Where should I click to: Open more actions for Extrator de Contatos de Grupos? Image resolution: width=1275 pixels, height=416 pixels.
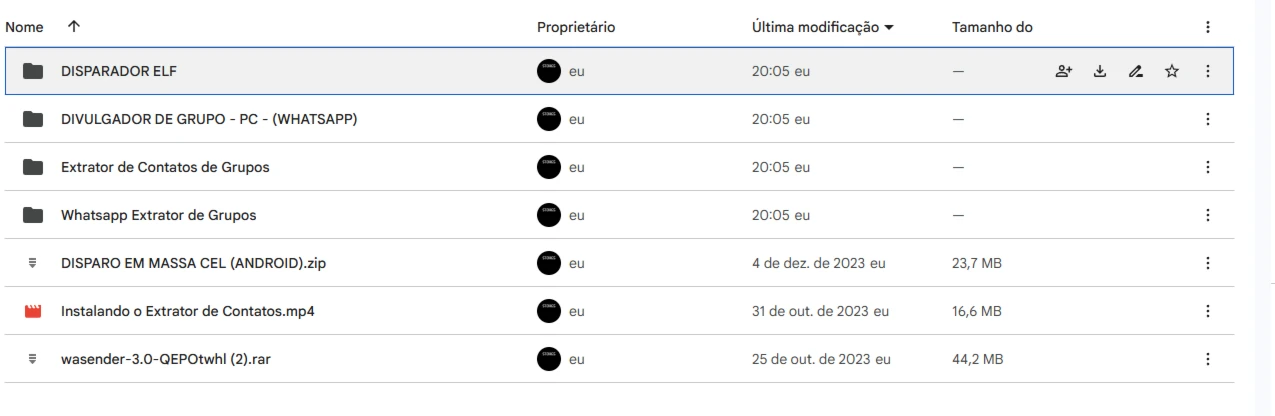coord(1208,167)
